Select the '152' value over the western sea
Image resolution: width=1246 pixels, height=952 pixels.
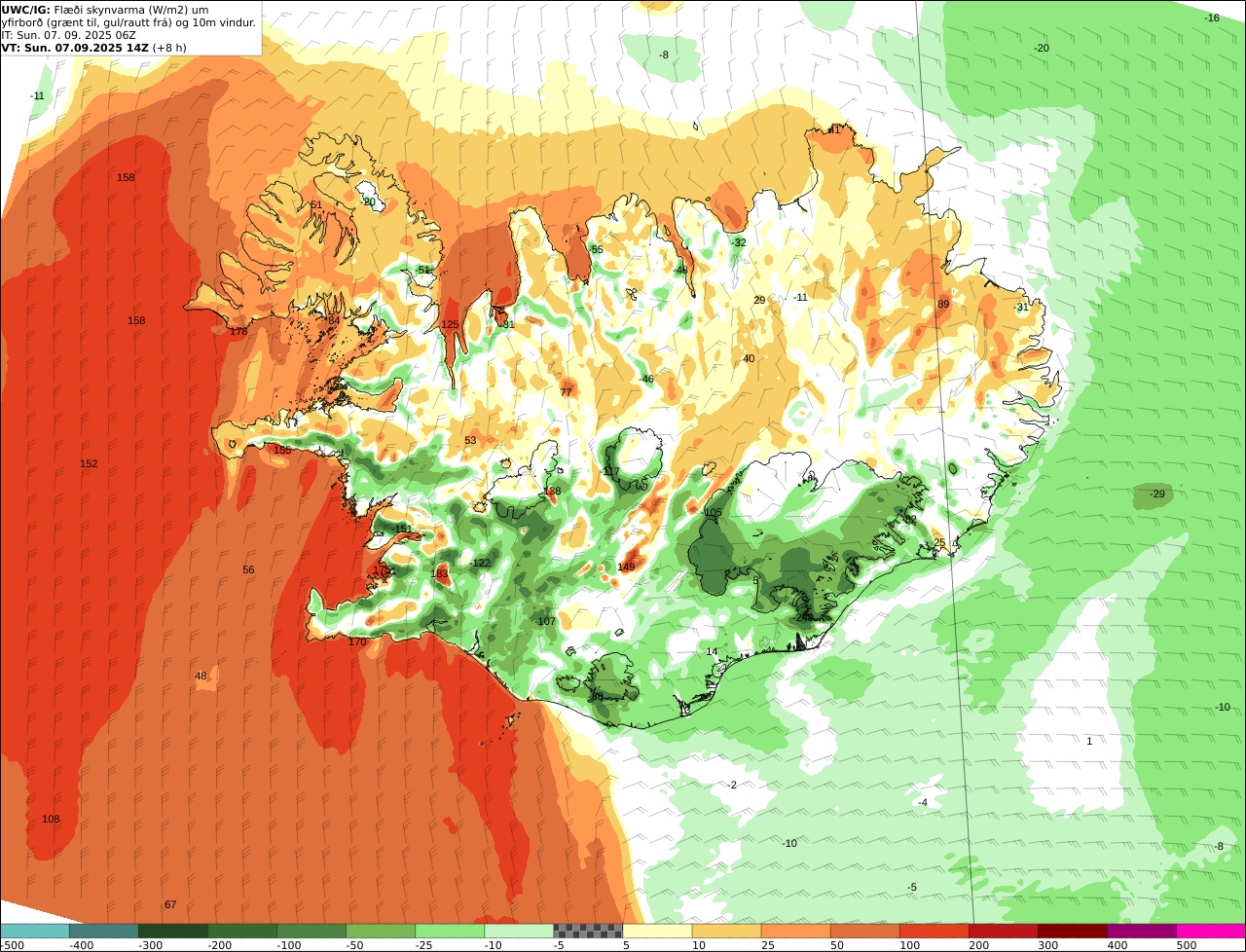pos(89,463)
